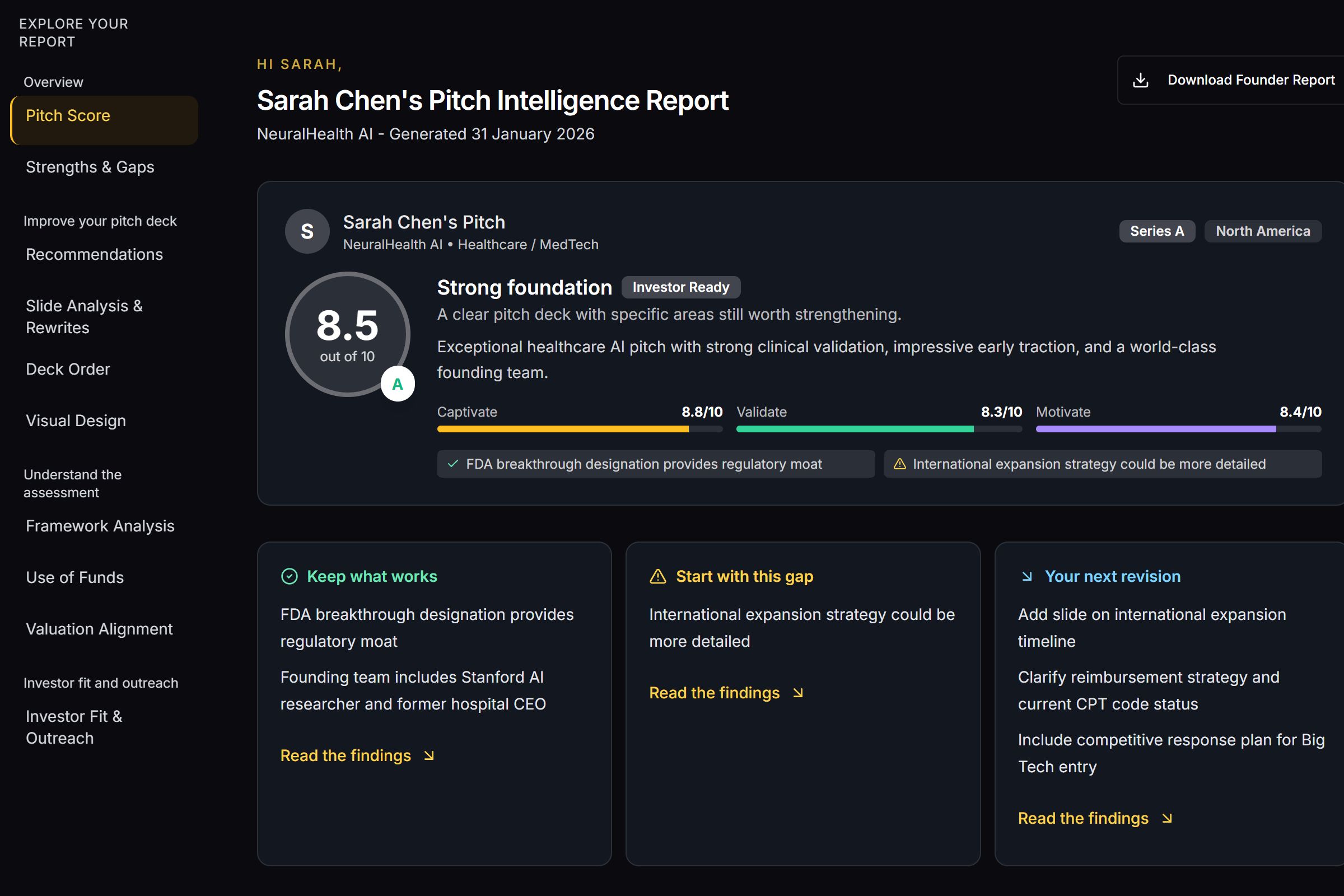Click the warning icon beside Start with this gap
Viewport: 1344px width, 896px height.
(x=659, y=576)
